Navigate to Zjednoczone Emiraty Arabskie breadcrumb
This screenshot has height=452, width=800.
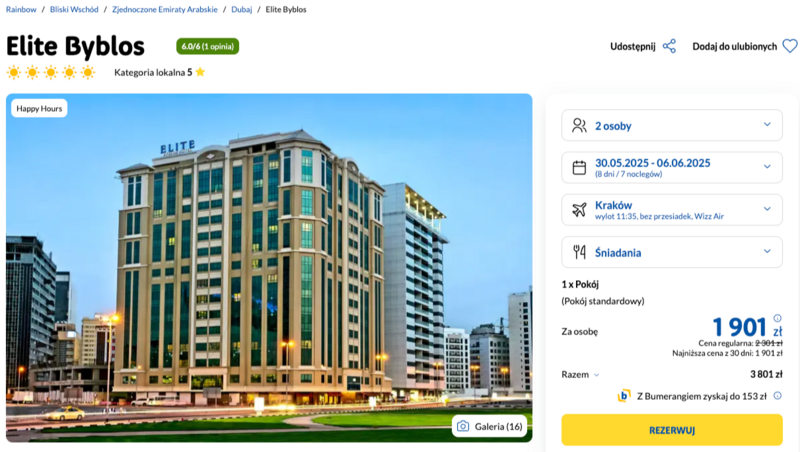164,9
